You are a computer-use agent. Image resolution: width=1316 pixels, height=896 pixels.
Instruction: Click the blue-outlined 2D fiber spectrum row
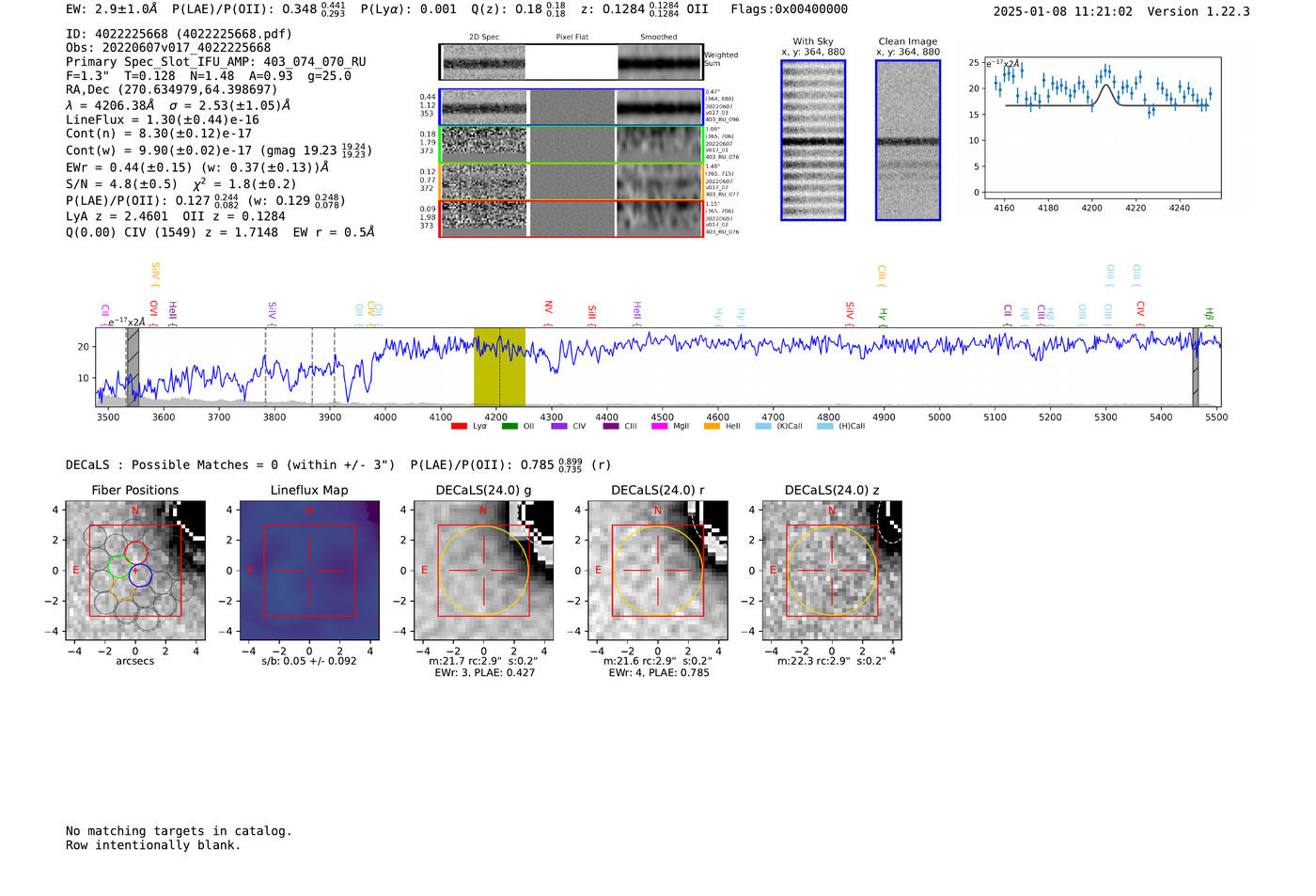[x=572, y=107]
